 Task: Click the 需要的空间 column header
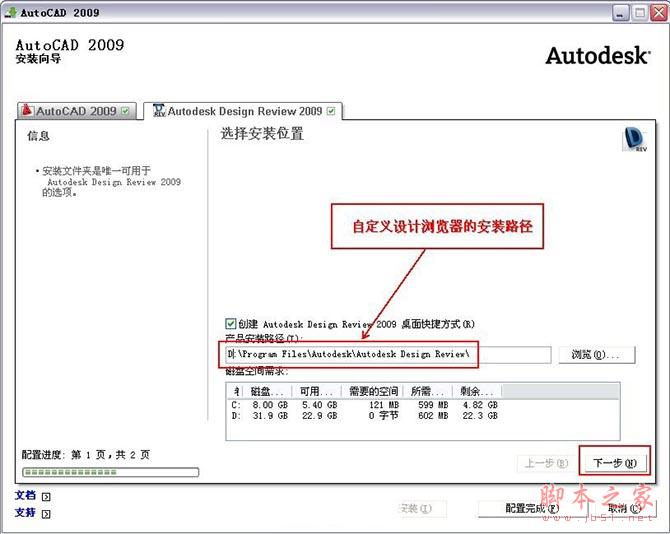click(372, 391)
